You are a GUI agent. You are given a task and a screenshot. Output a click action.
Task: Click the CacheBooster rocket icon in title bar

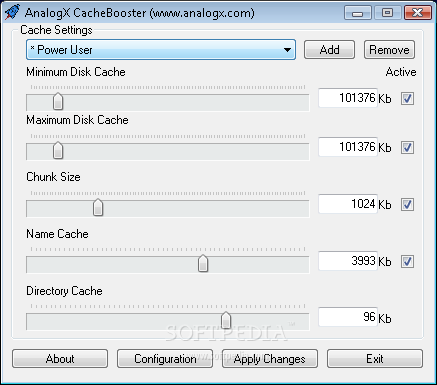pyautogui.click(x=12, y=12)
